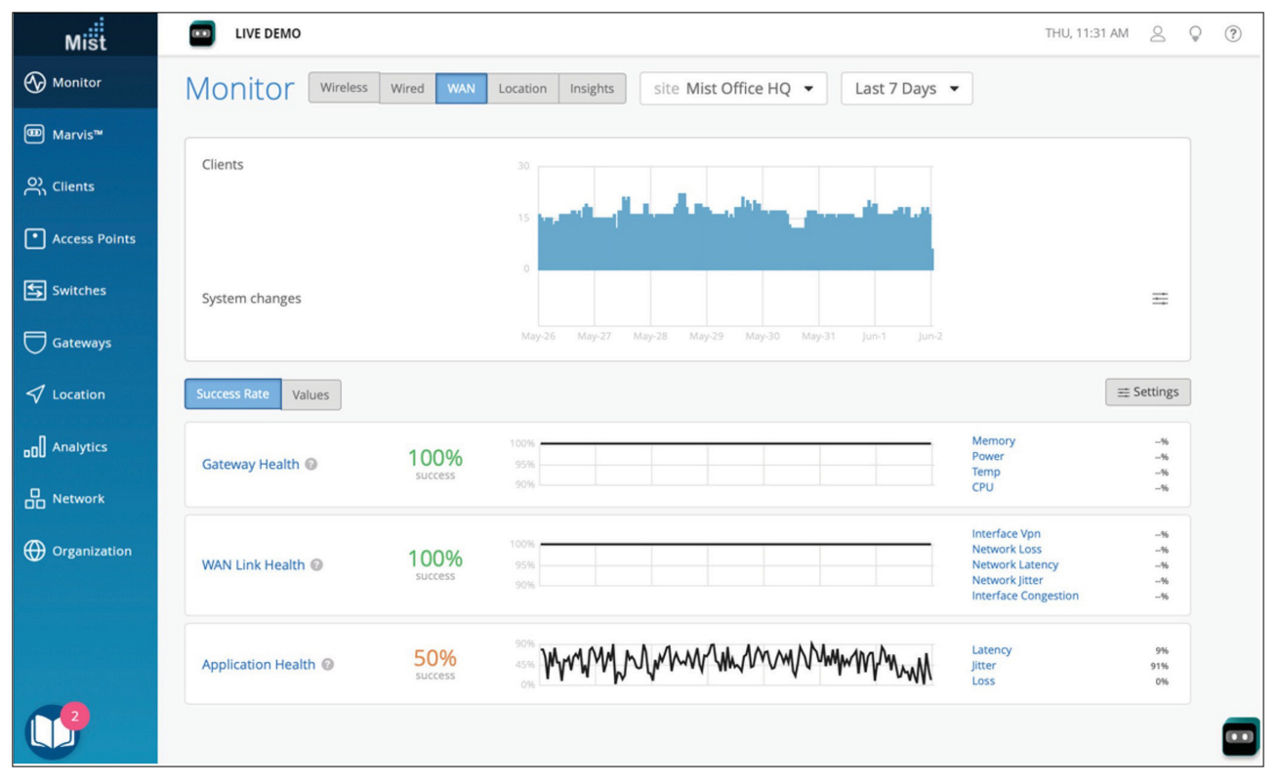The width and height of the screenshot is (1280, 782).
Task: Open the Last 7 Days time range dropdown
Action: click(906, 89)
